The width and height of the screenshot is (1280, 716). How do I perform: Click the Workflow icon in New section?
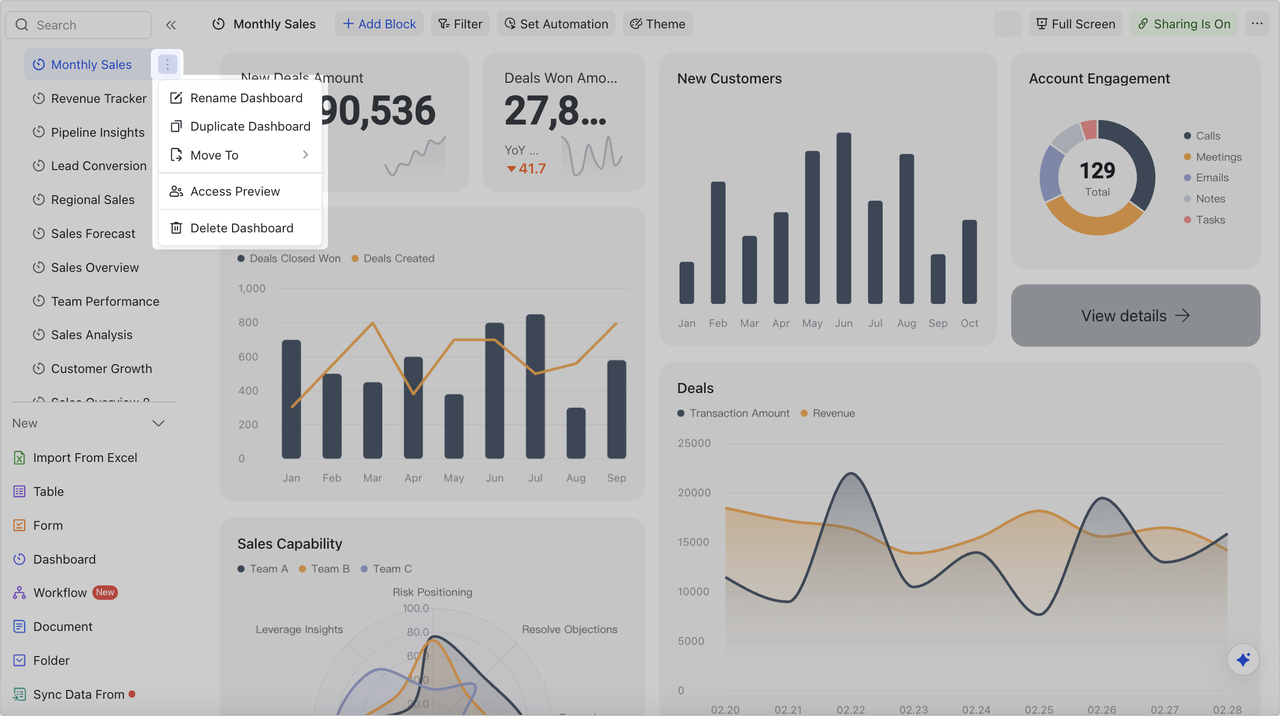[19, 593]
